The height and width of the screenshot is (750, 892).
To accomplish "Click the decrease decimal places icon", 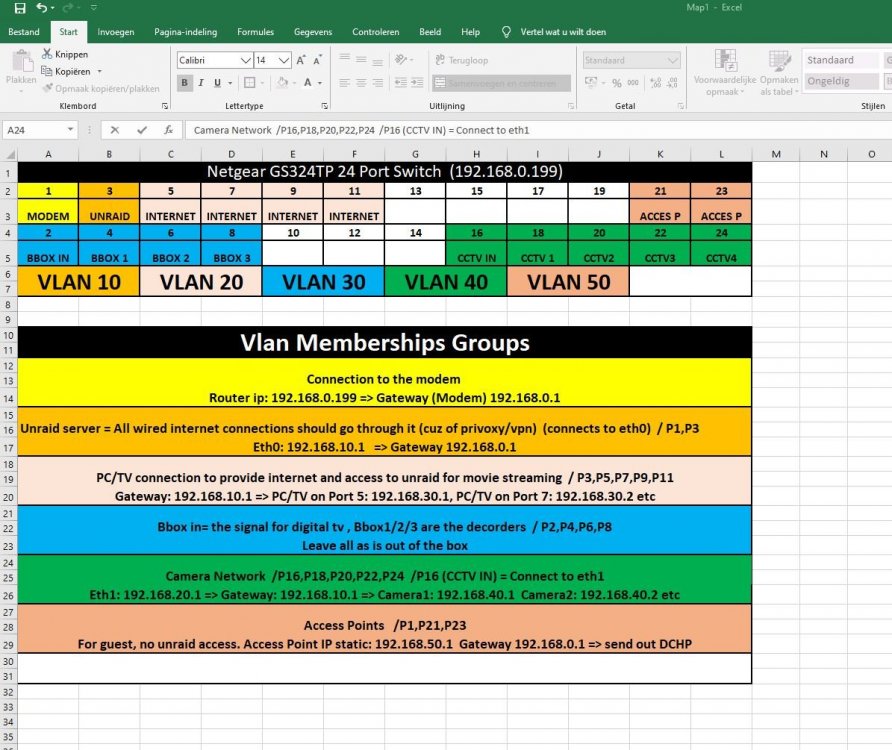I will (x=672, y=83).
